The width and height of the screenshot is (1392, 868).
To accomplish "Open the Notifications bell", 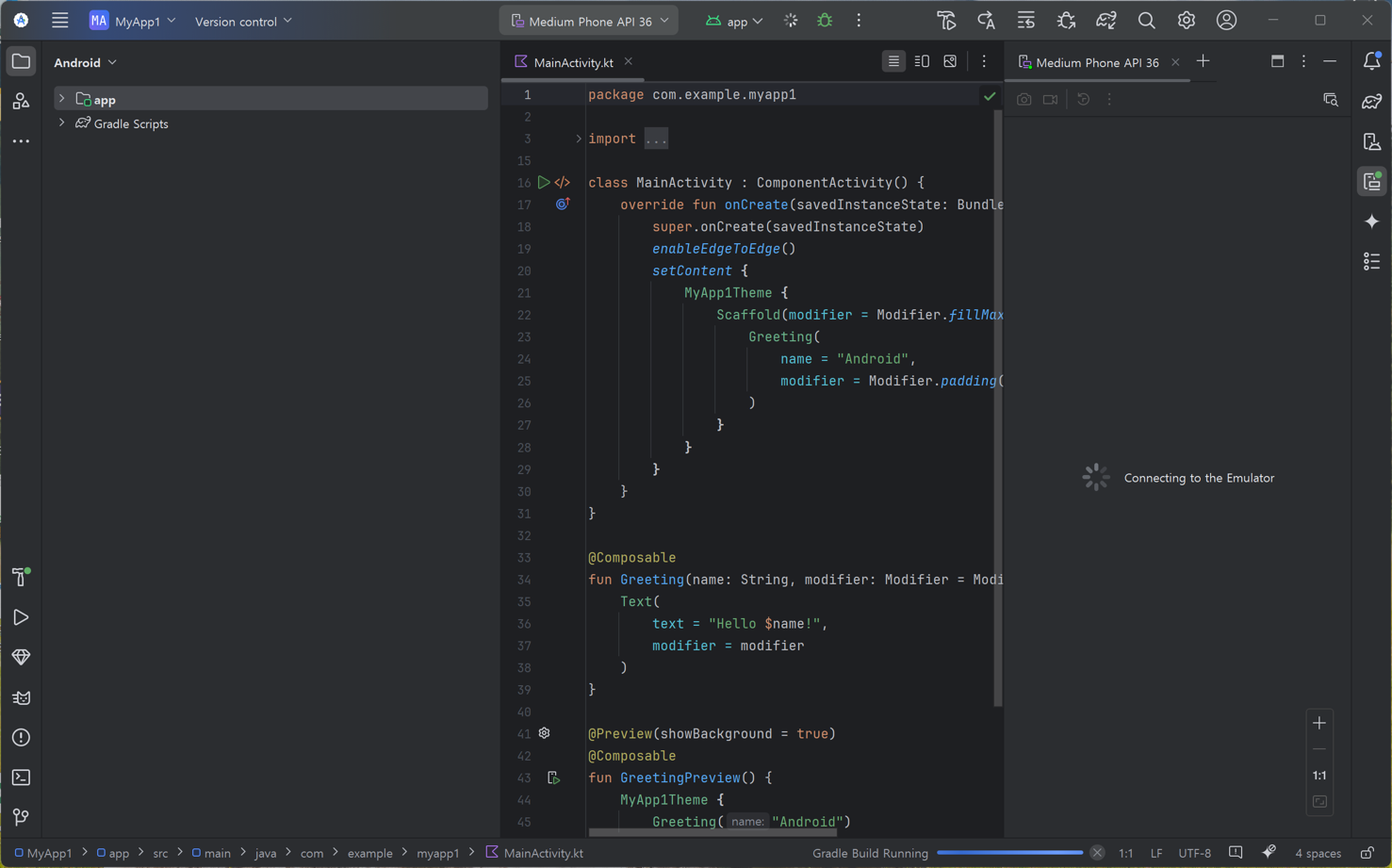I will pyautogui.click(x=1372, y=61).
